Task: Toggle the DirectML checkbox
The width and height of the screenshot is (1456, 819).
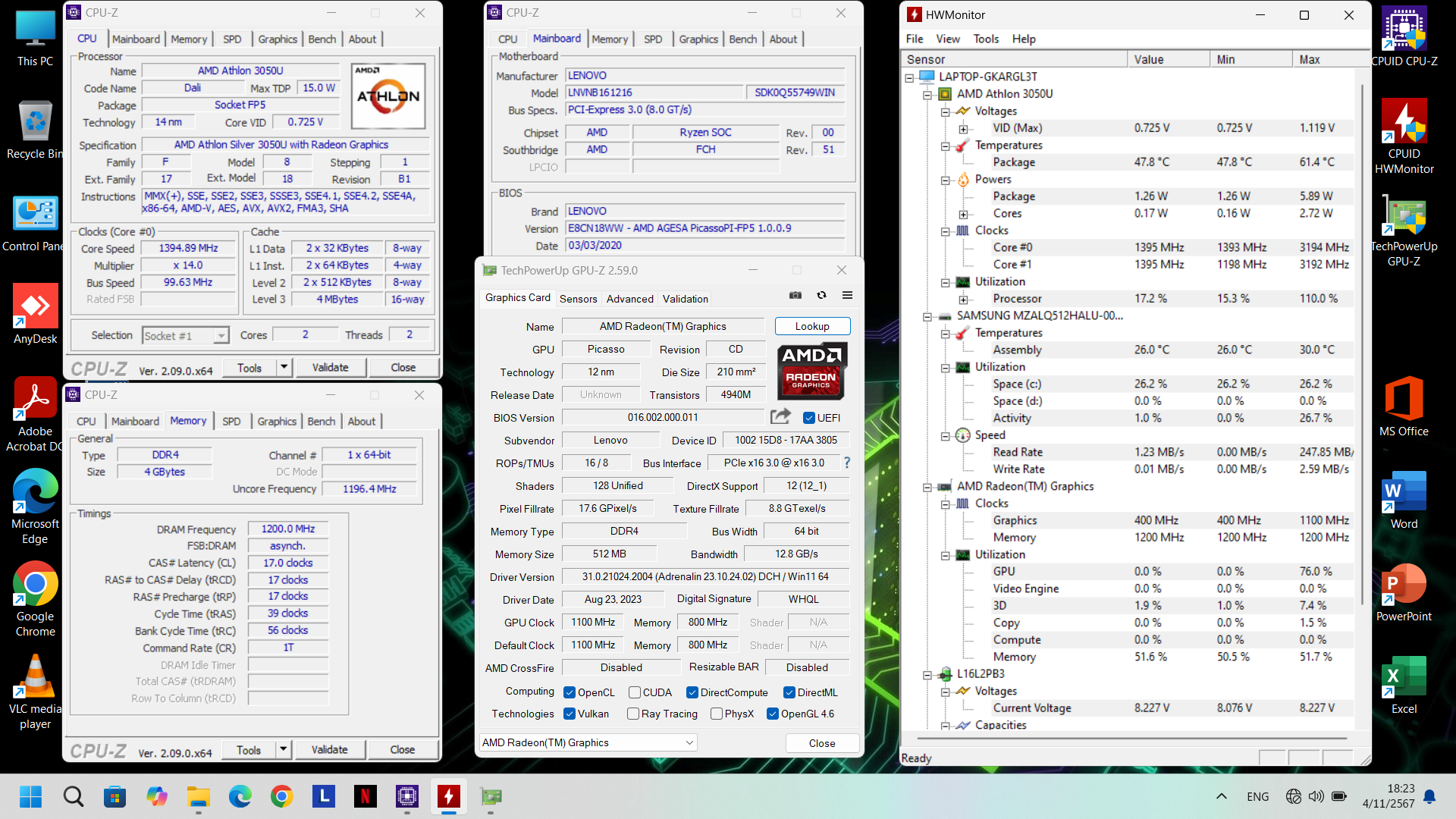Action: coord(789,692)
